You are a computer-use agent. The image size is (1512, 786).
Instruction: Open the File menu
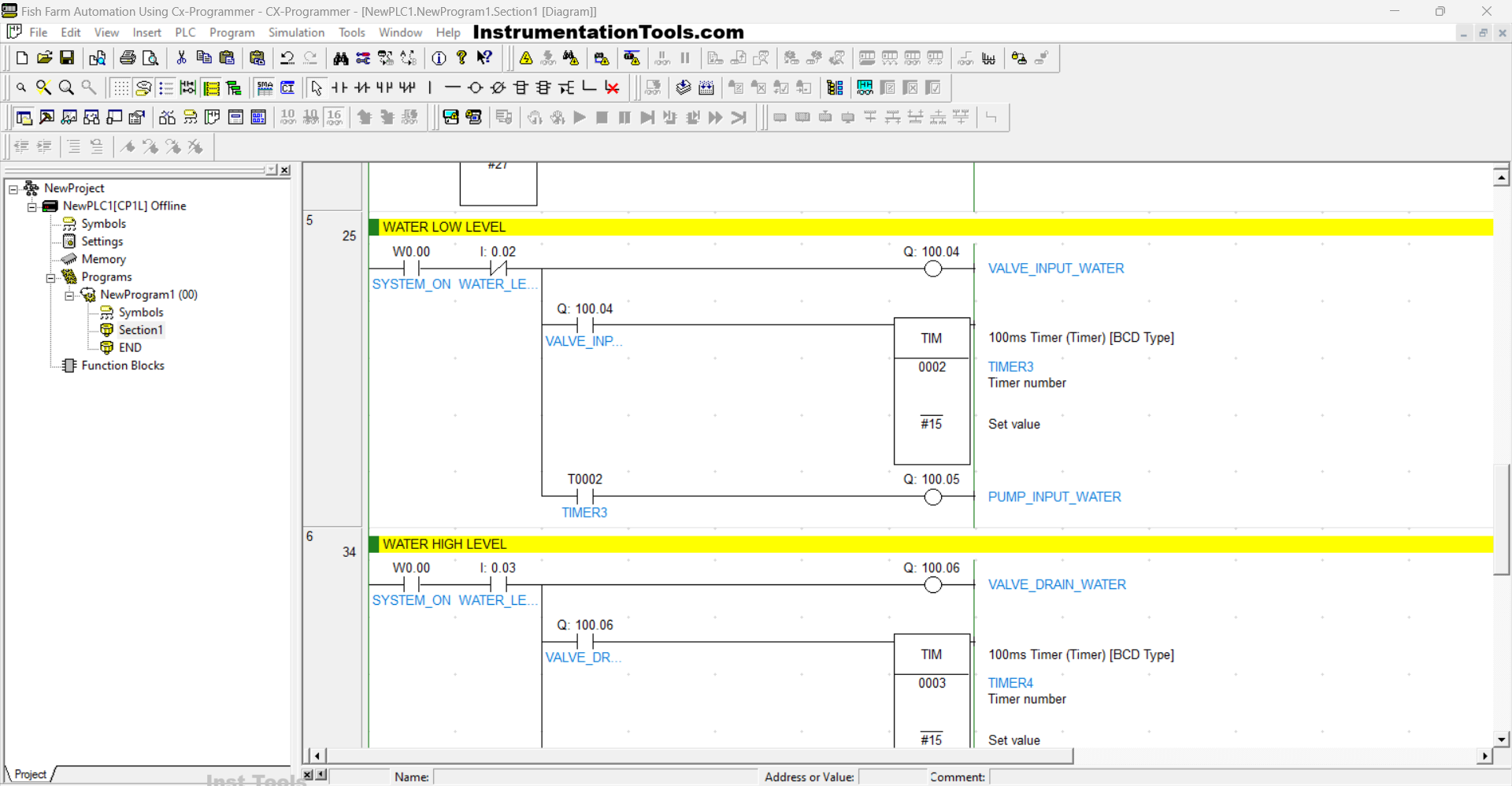39,32
